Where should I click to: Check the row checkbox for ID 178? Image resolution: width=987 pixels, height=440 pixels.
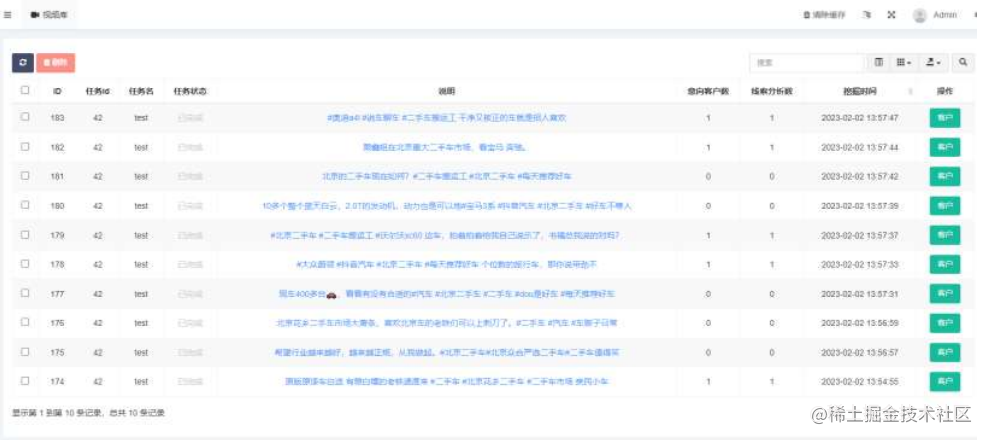(25, 264)
